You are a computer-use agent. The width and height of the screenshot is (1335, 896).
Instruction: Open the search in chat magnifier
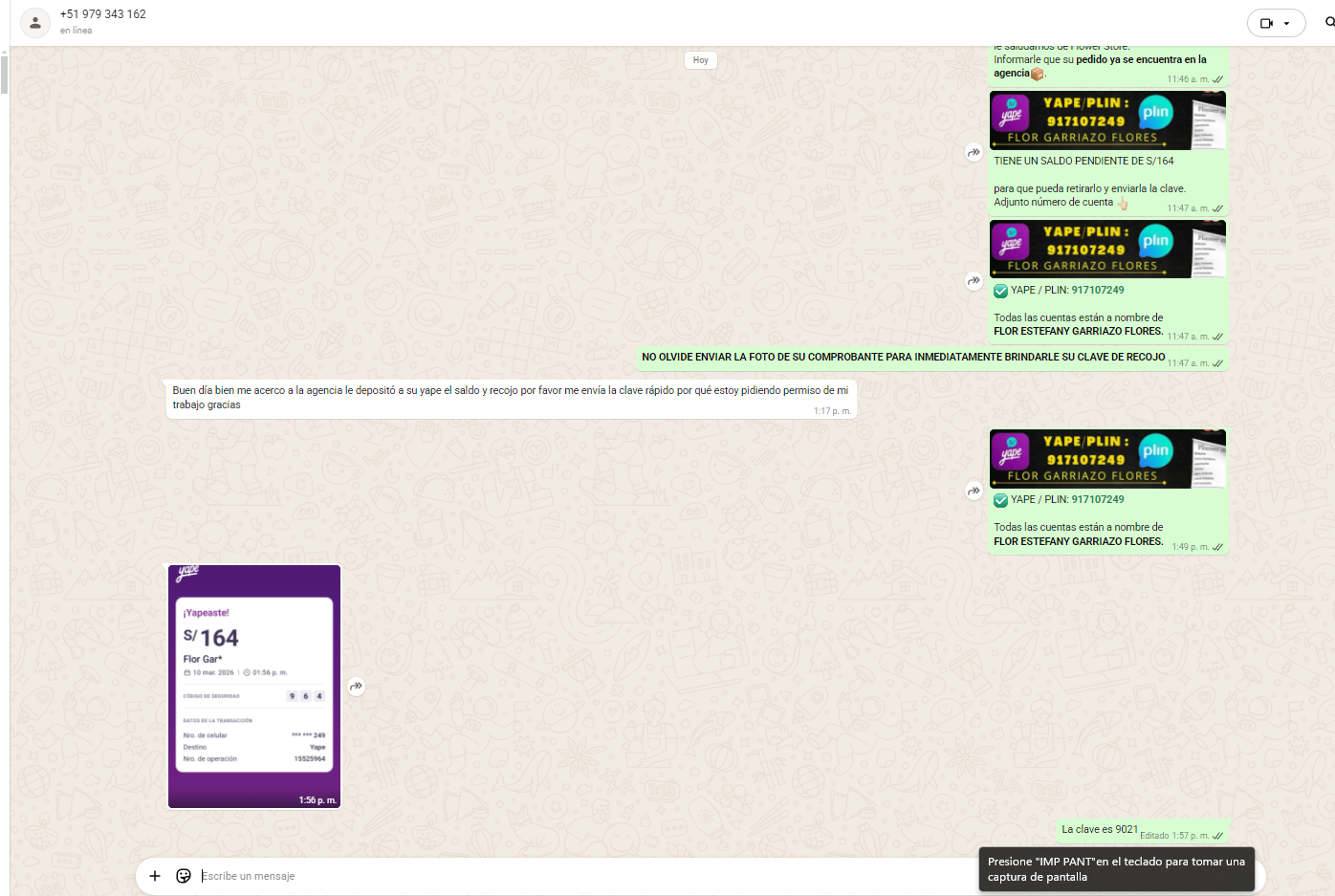click(x=1328, y=22)
